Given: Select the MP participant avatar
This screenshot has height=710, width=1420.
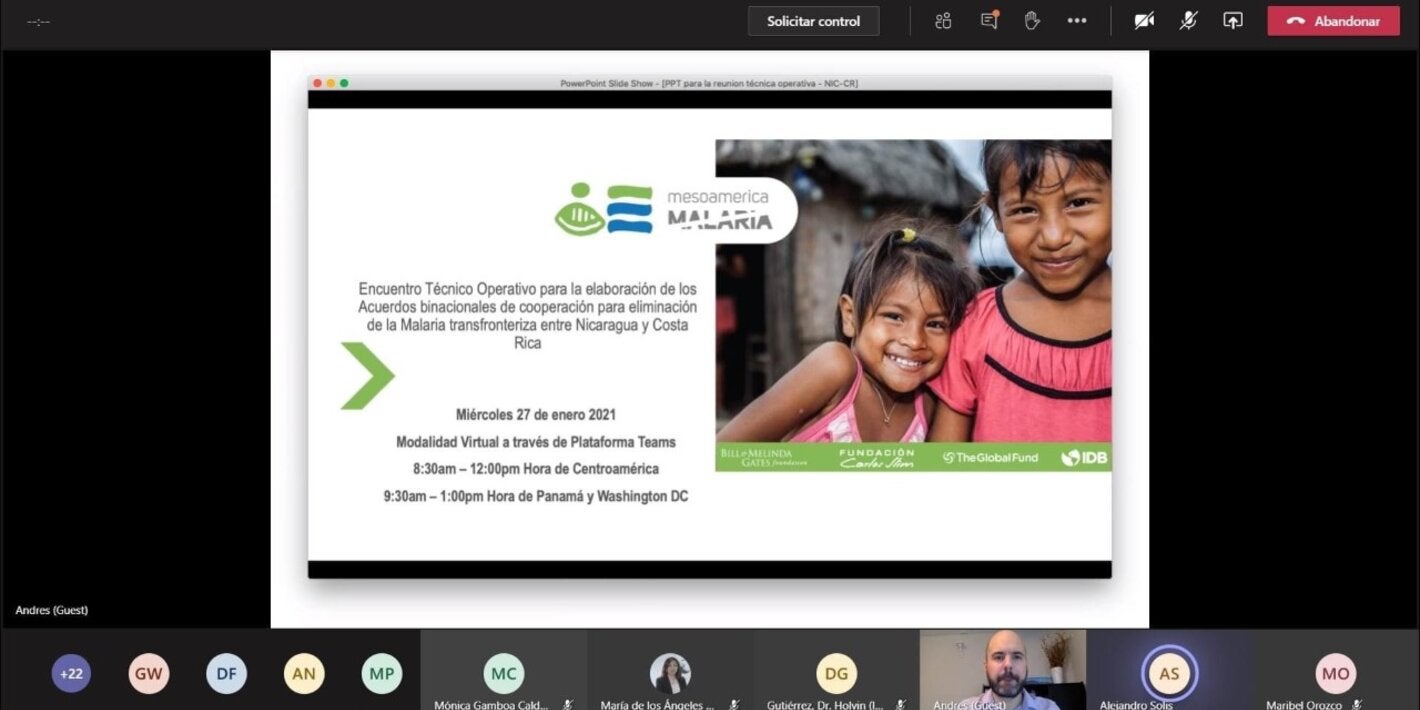Looking at the screenshot, I should (x=381, y=673).
